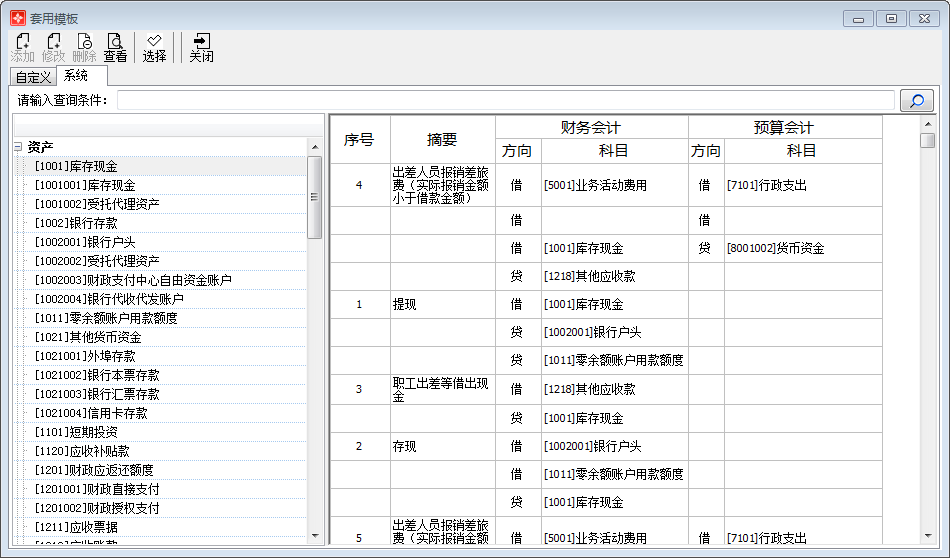Select [1101]短期投资 tree item

[x=76, y=432]
